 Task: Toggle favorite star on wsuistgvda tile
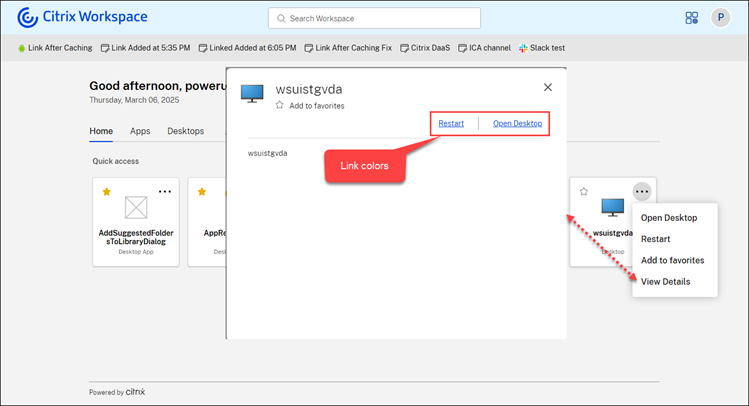click(x=584, y=192)
